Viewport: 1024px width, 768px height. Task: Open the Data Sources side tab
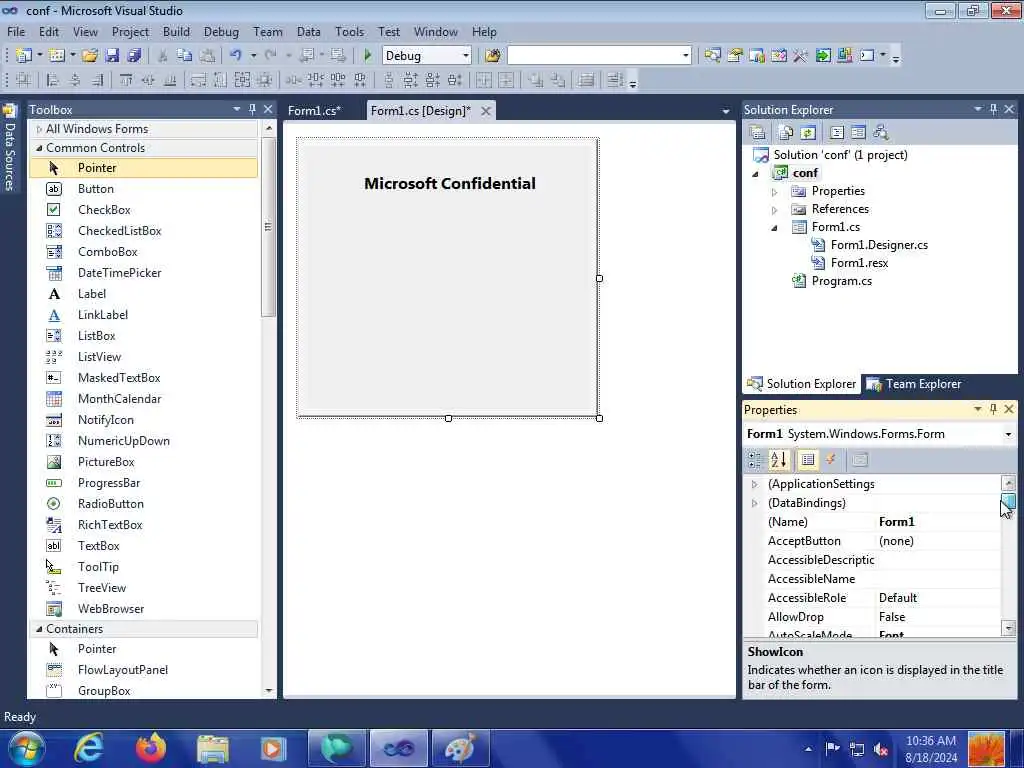9,148
